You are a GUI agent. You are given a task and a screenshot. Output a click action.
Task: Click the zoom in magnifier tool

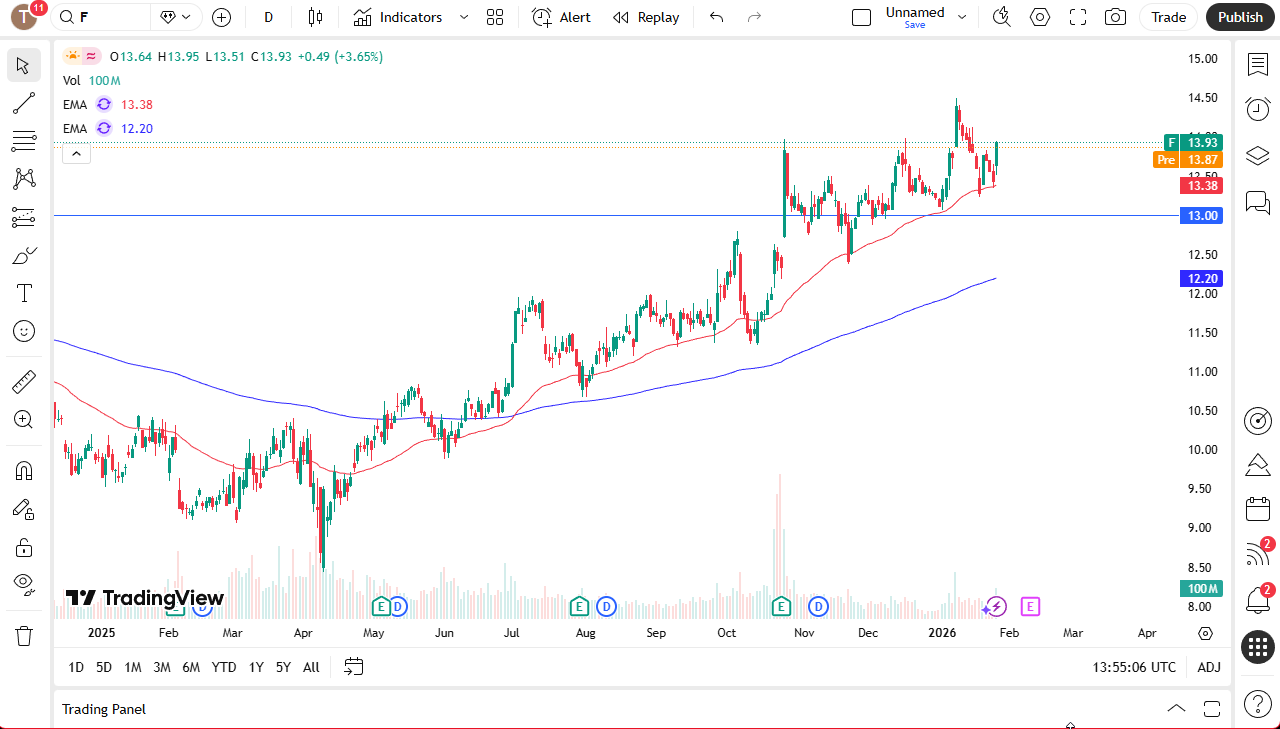[x=24, y=419]
